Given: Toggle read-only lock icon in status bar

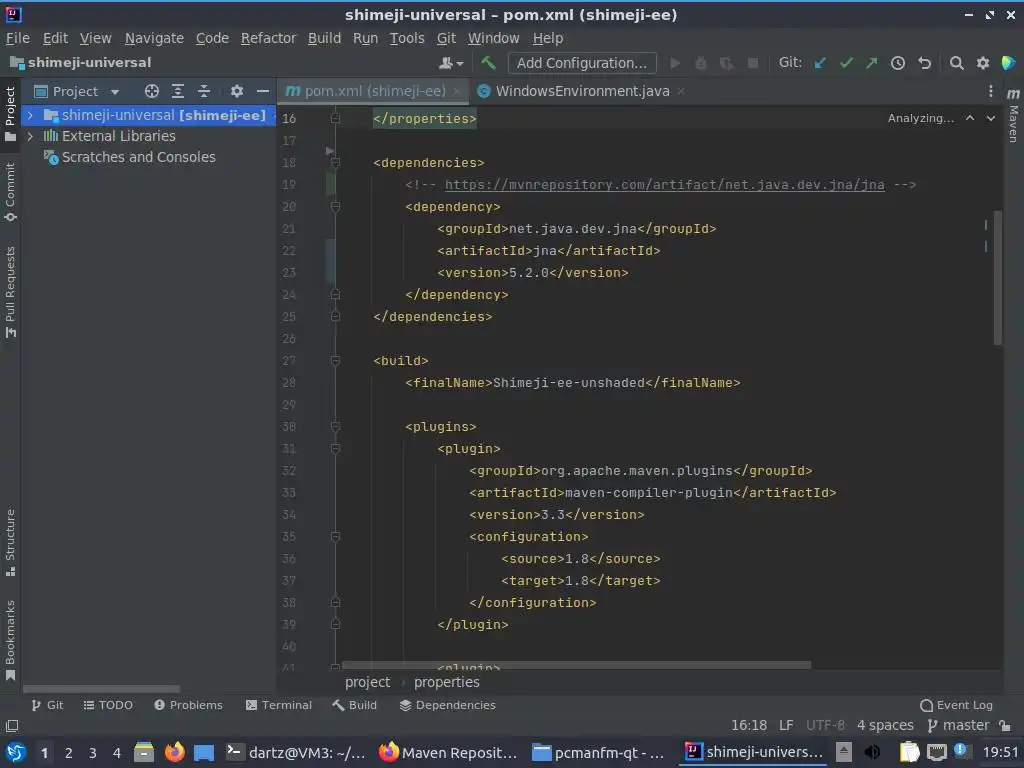Looking at the screenshot, I should pyautogui.click(x=1005, y=726).
